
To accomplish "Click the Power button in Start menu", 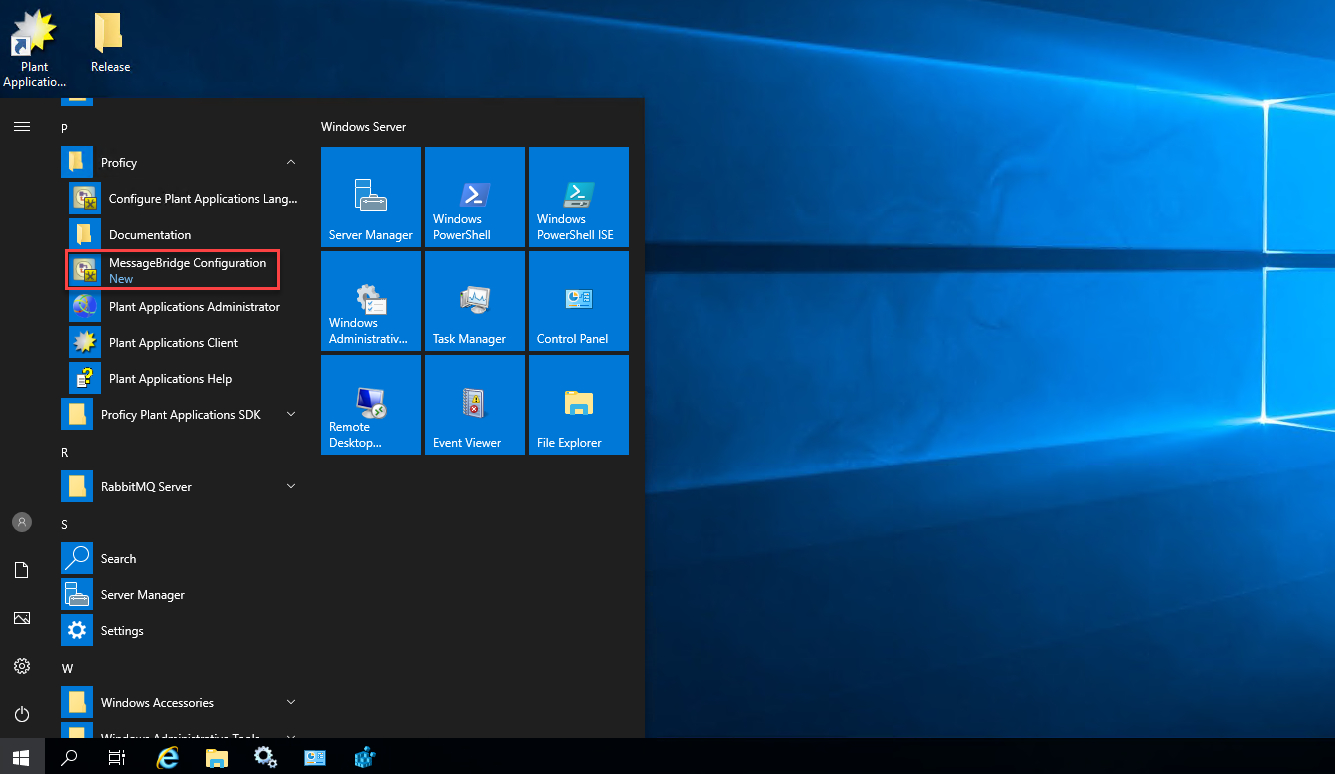I will [x=22, y=714].
